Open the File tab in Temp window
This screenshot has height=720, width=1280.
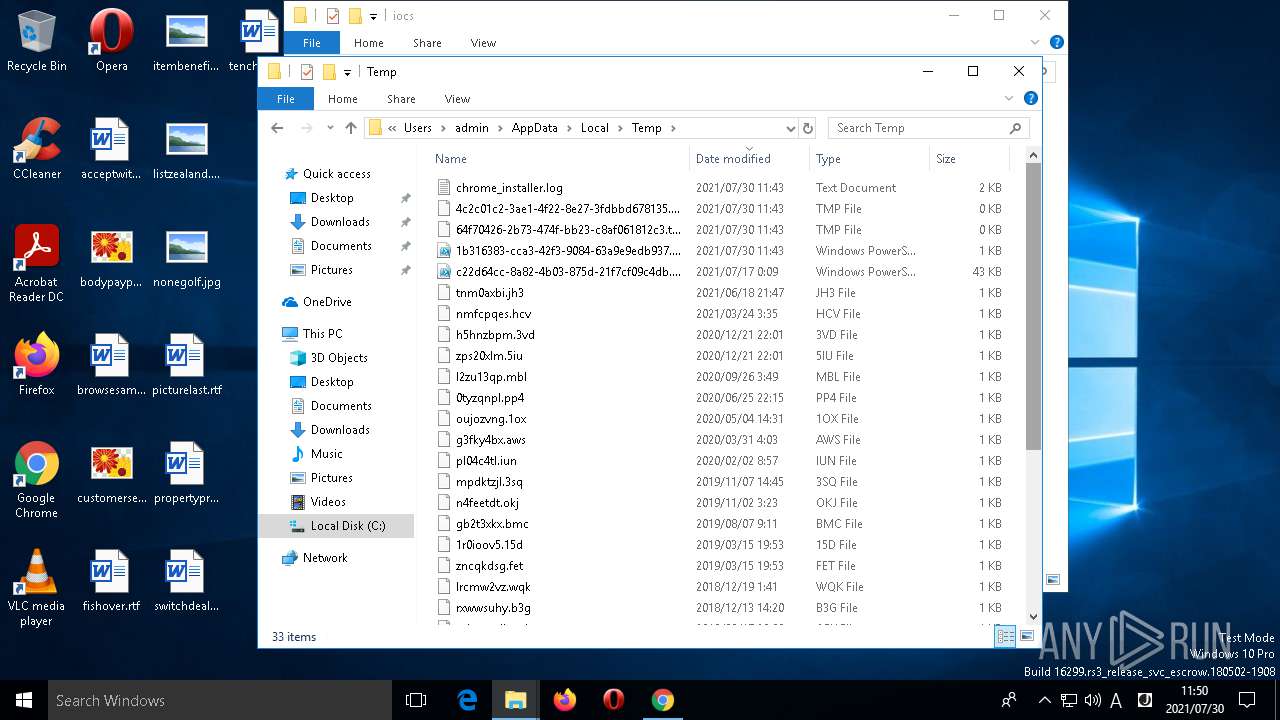point(286,99)
